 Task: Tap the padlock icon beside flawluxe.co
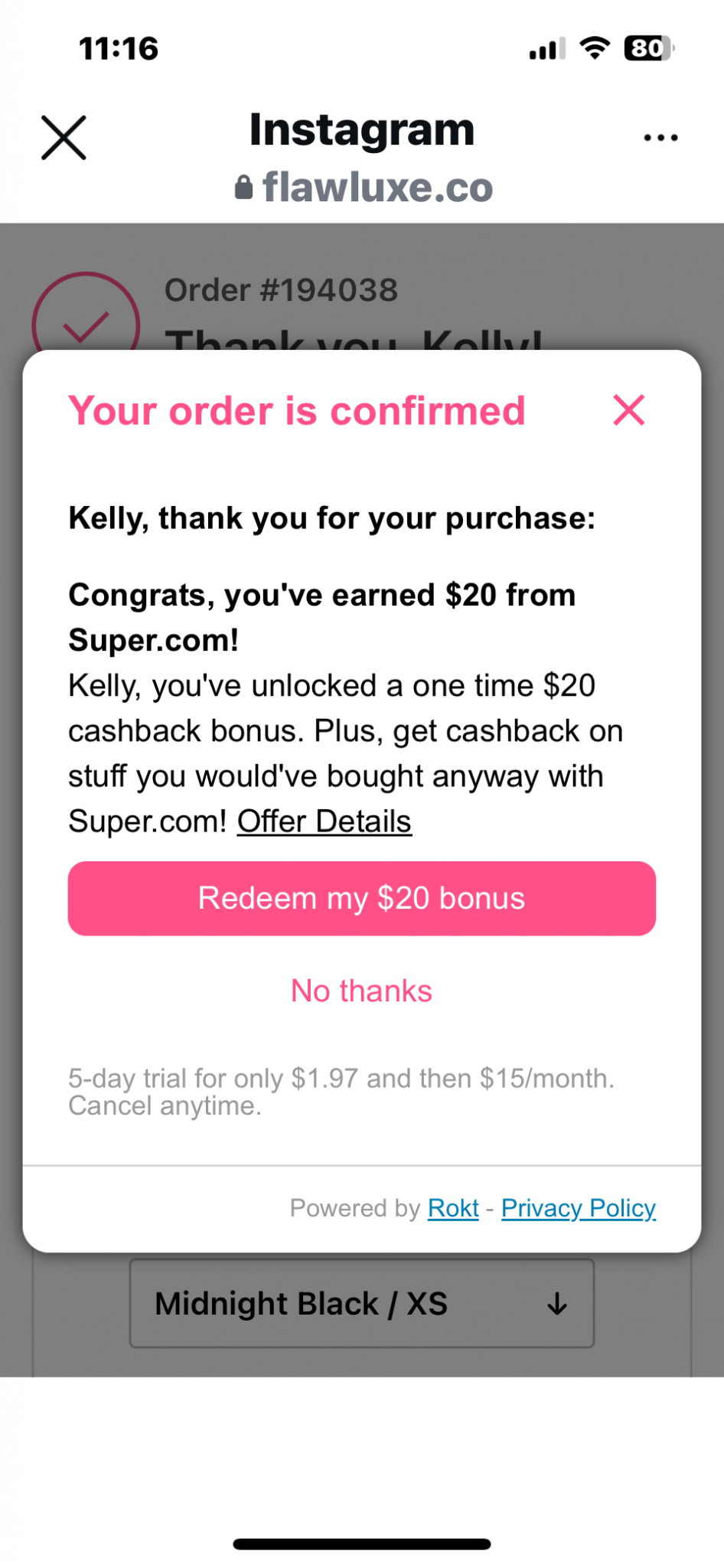243,188
